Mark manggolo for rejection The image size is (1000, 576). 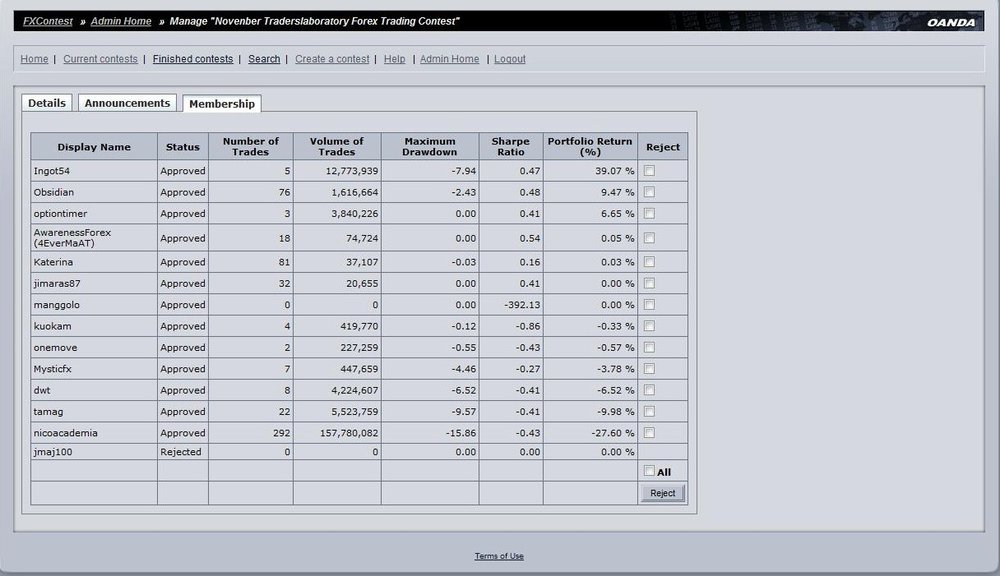pyautogui.click(x=649, y=305)
